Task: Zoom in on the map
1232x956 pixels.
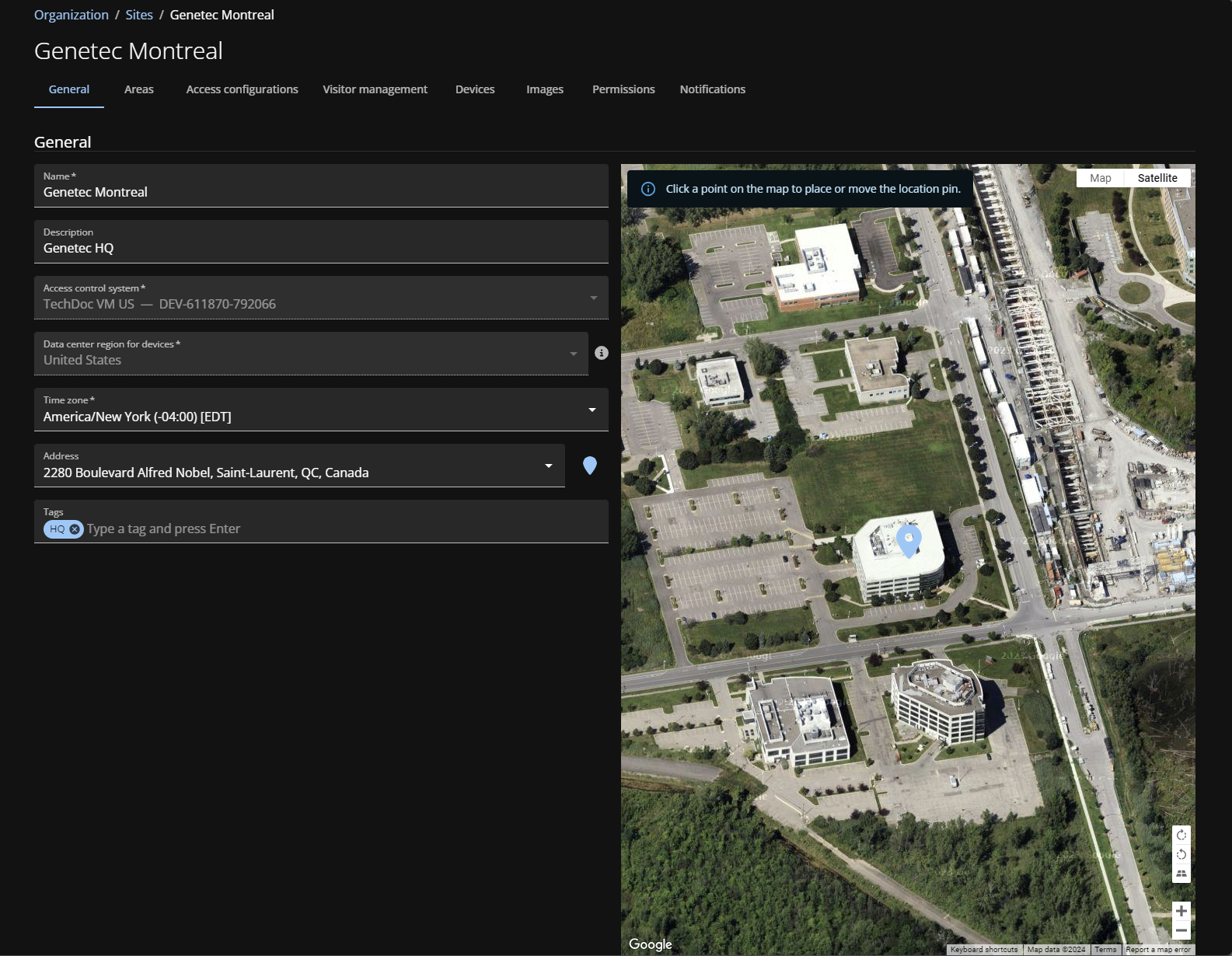Action: tap(1181, 911)
